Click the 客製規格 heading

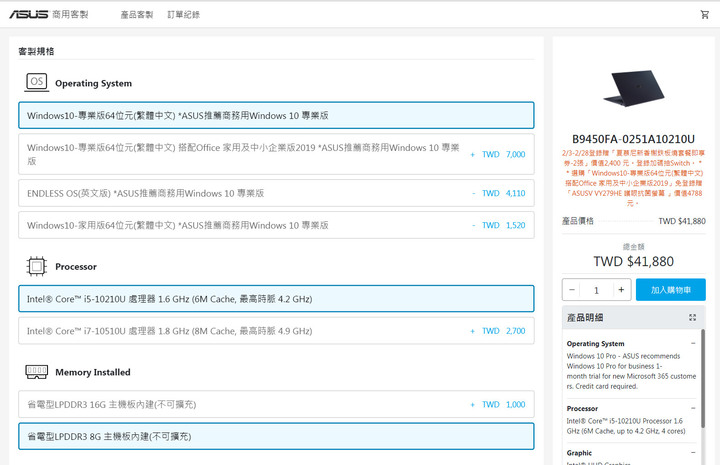click(x=36, y=51)
